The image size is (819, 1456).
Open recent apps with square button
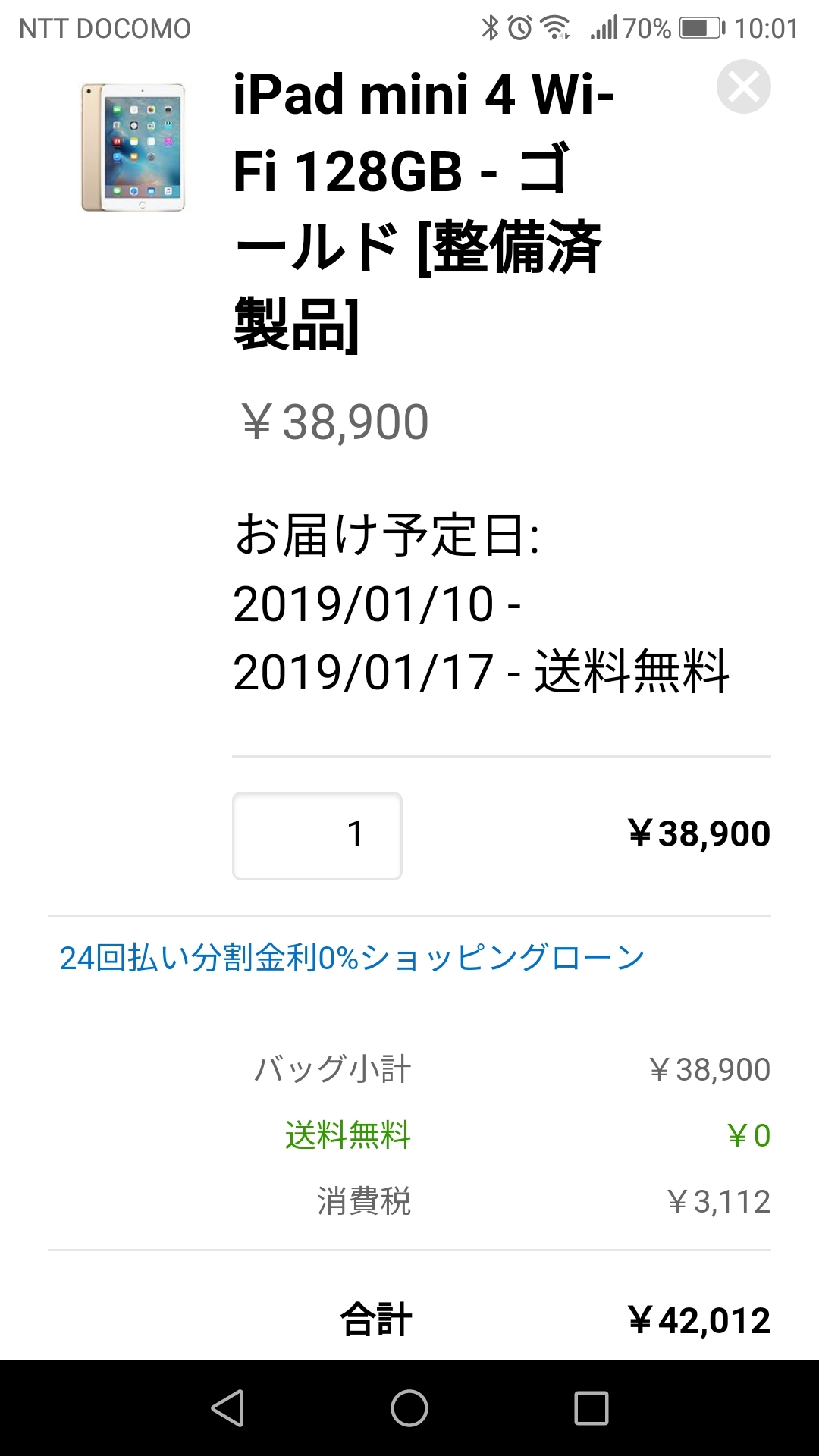[591, 1408]
